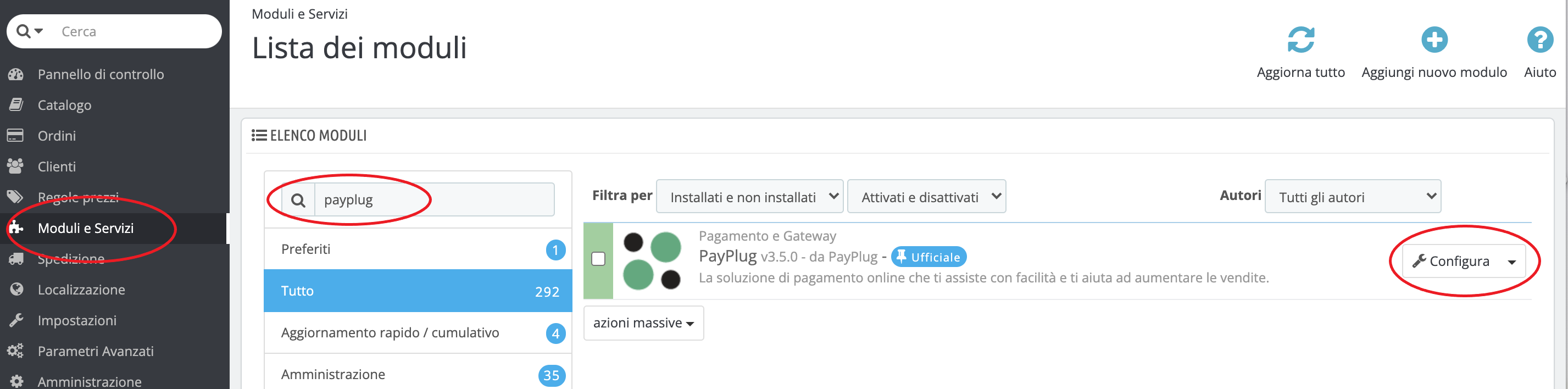The width and height of the screenshot is (1568, 389).
Task: Select Aggiornamento rapido / cumulativo category
Action: point(418,333)
